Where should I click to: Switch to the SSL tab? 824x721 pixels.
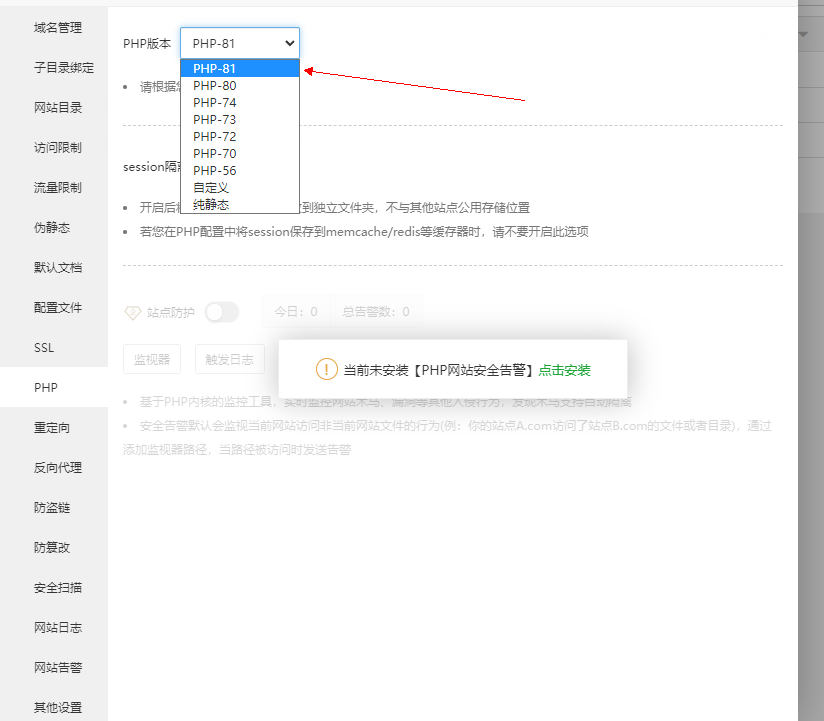(x=44, y=348)
